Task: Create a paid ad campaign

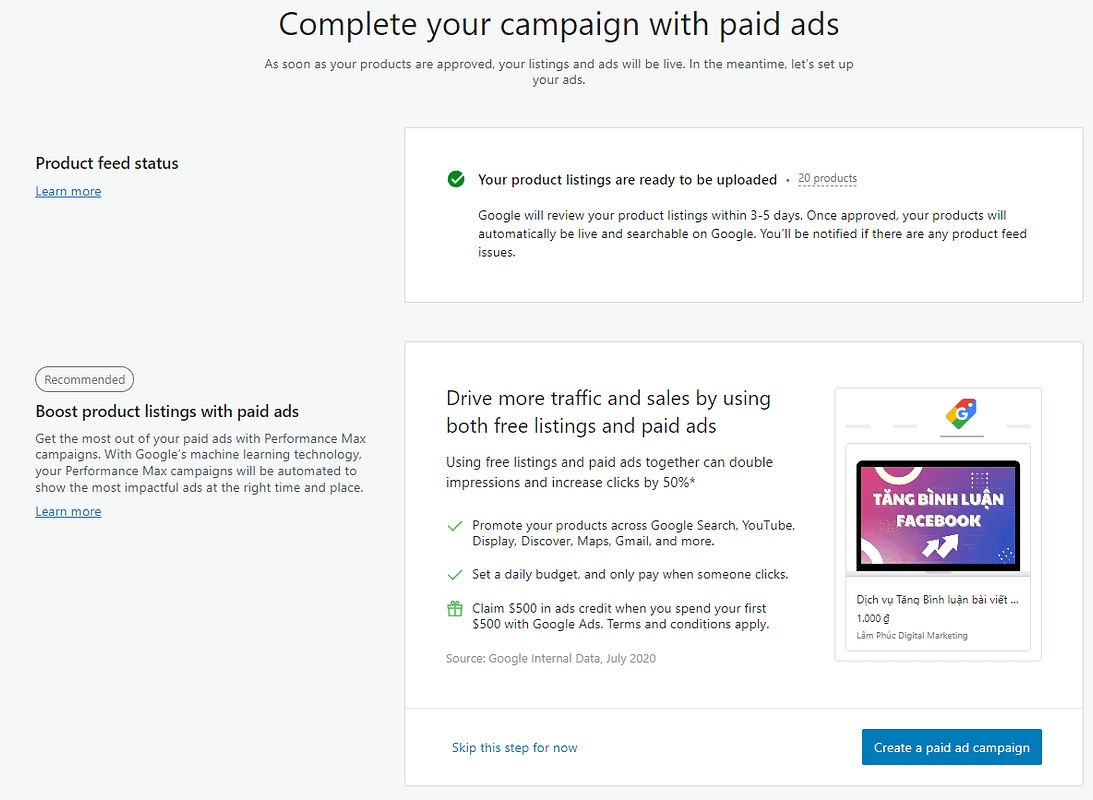Action: pos(951,747)
